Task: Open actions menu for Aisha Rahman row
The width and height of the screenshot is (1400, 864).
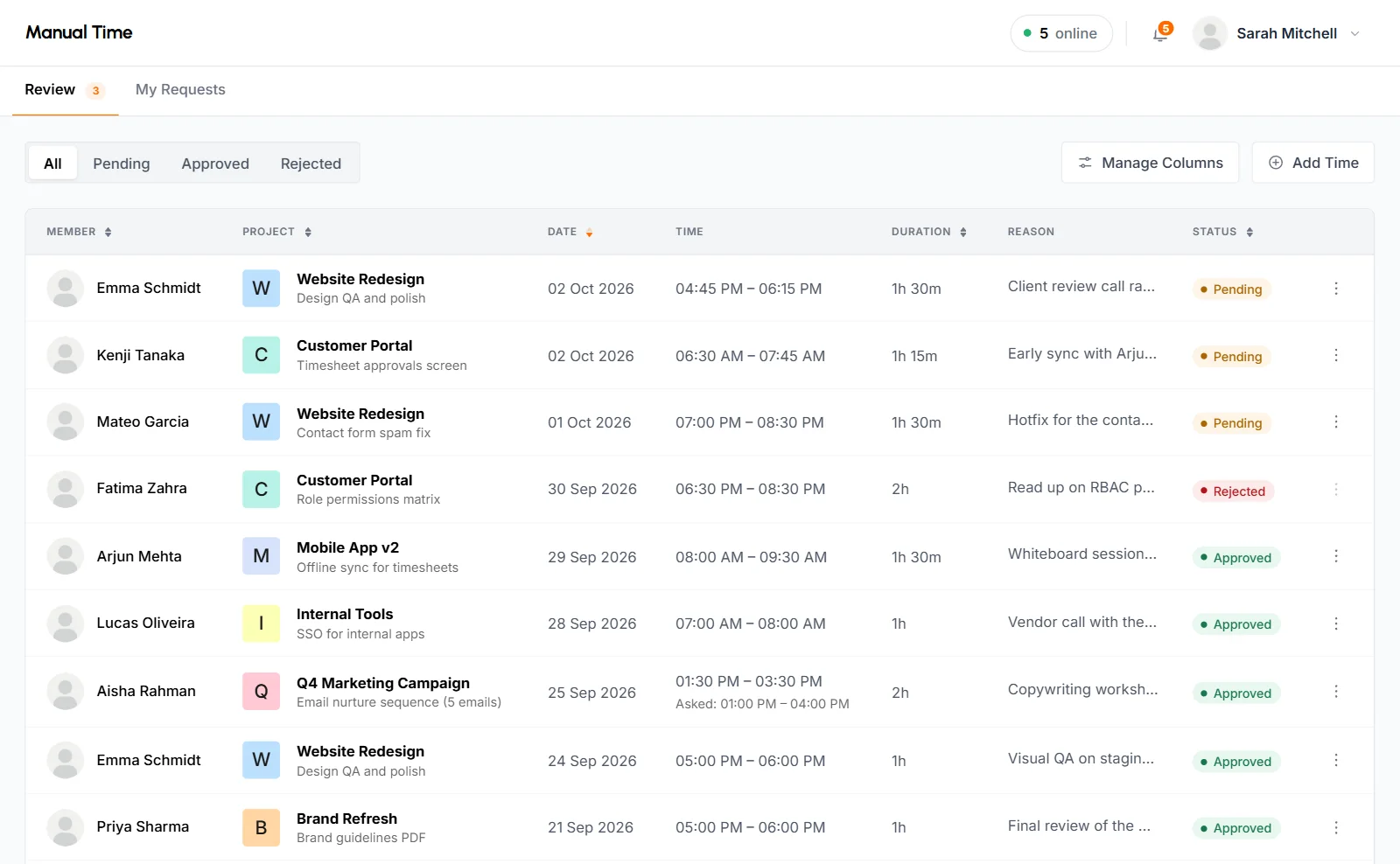Action: [x=1336, y=692]
